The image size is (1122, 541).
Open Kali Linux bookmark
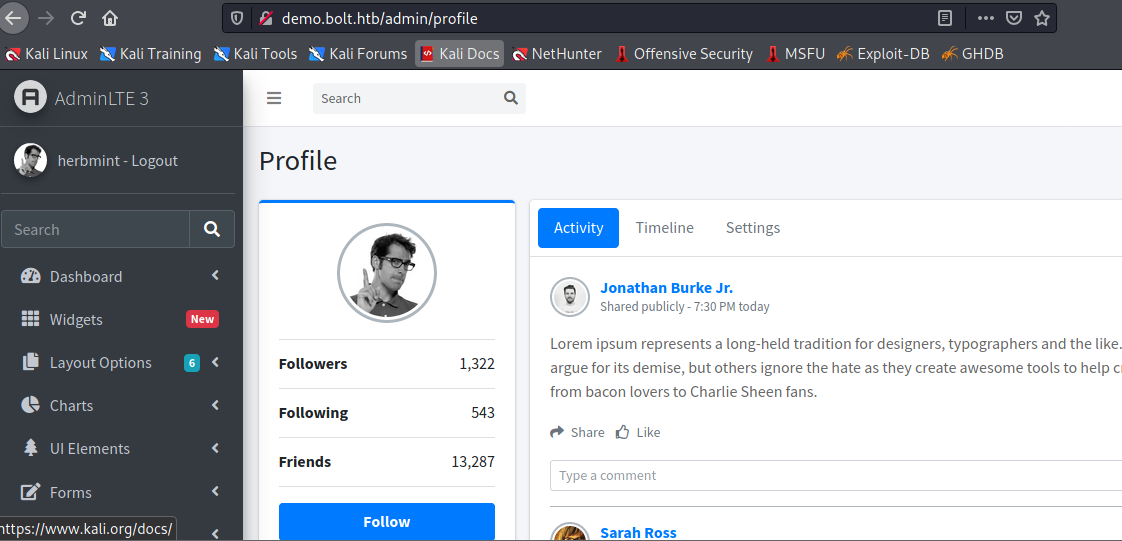point(46,54)
